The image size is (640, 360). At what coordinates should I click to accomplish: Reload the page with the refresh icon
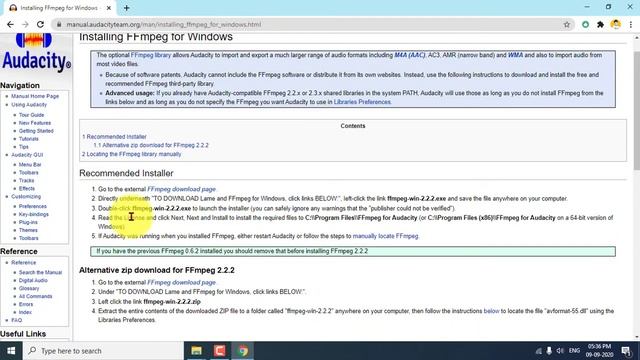[x=40, y=24]
